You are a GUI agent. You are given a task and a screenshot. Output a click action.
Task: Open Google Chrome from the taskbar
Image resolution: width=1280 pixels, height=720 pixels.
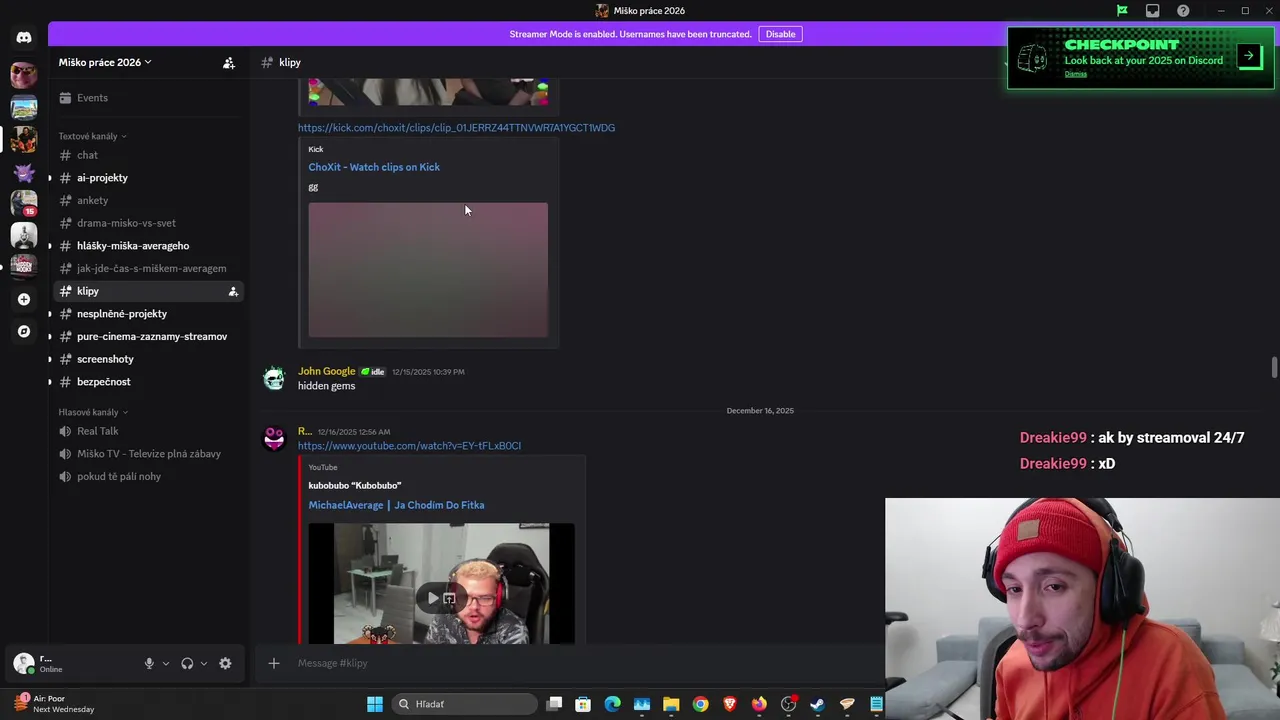point(700,704)
